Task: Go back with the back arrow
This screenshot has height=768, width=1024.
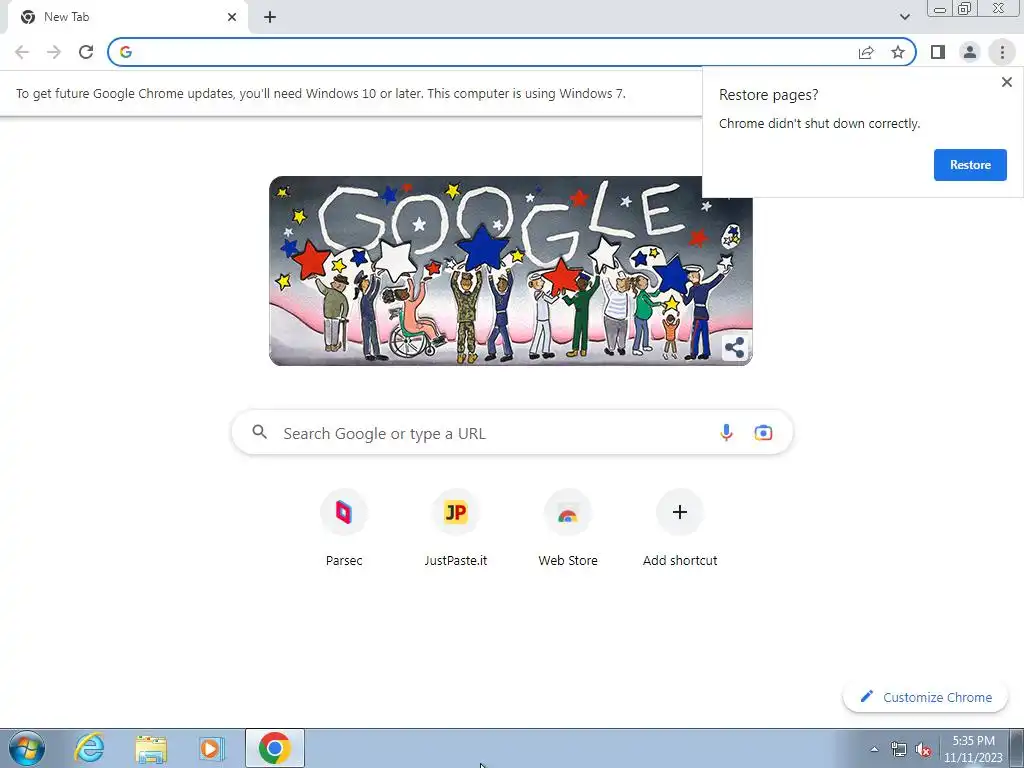Action: click(22, 52)
